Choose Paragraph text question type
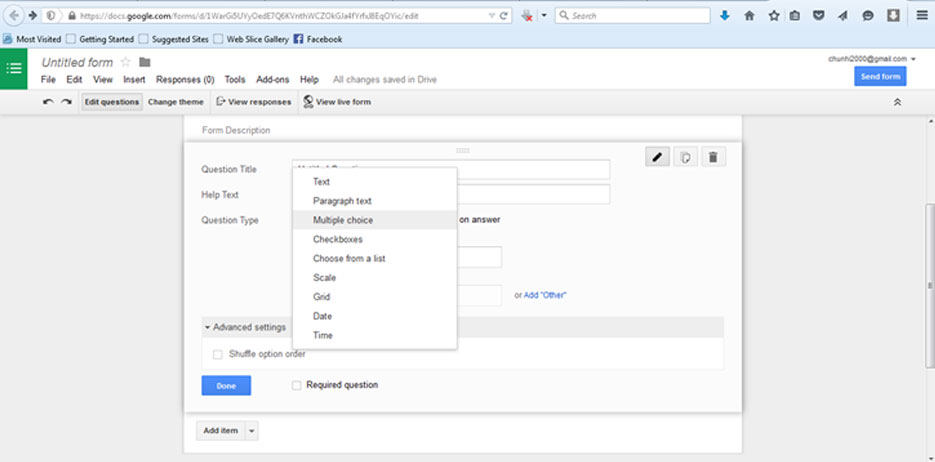The height and width of the screenshot is (462, 935). click(342, 201)
